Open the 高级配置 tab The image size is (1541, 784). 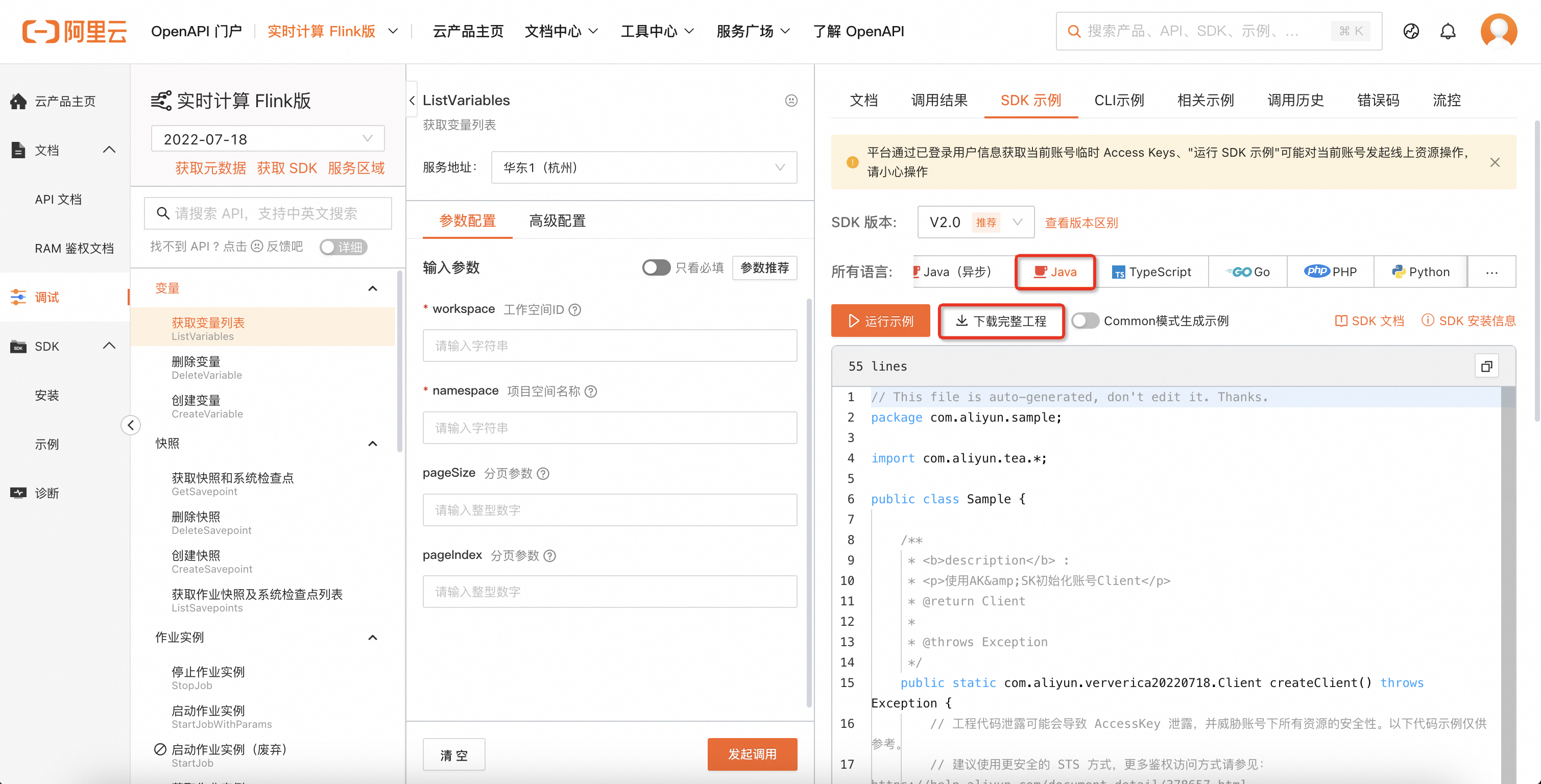(x=557, y=220)
